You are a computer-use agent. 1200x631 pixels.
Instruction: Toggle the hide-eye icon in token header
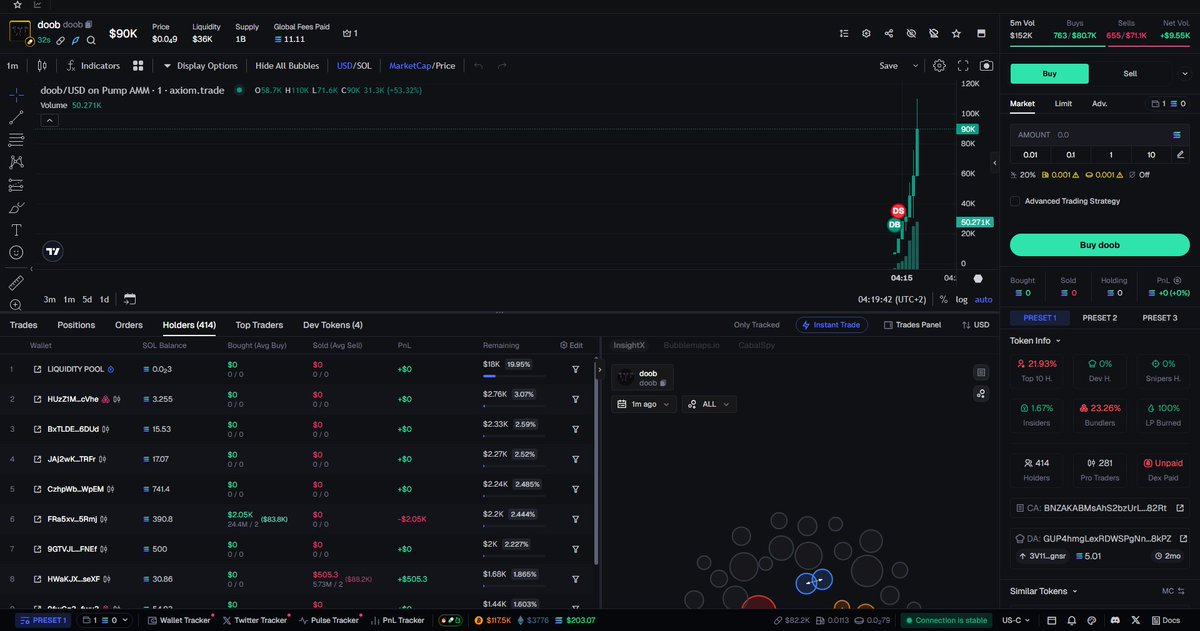(x=911, y=33)
